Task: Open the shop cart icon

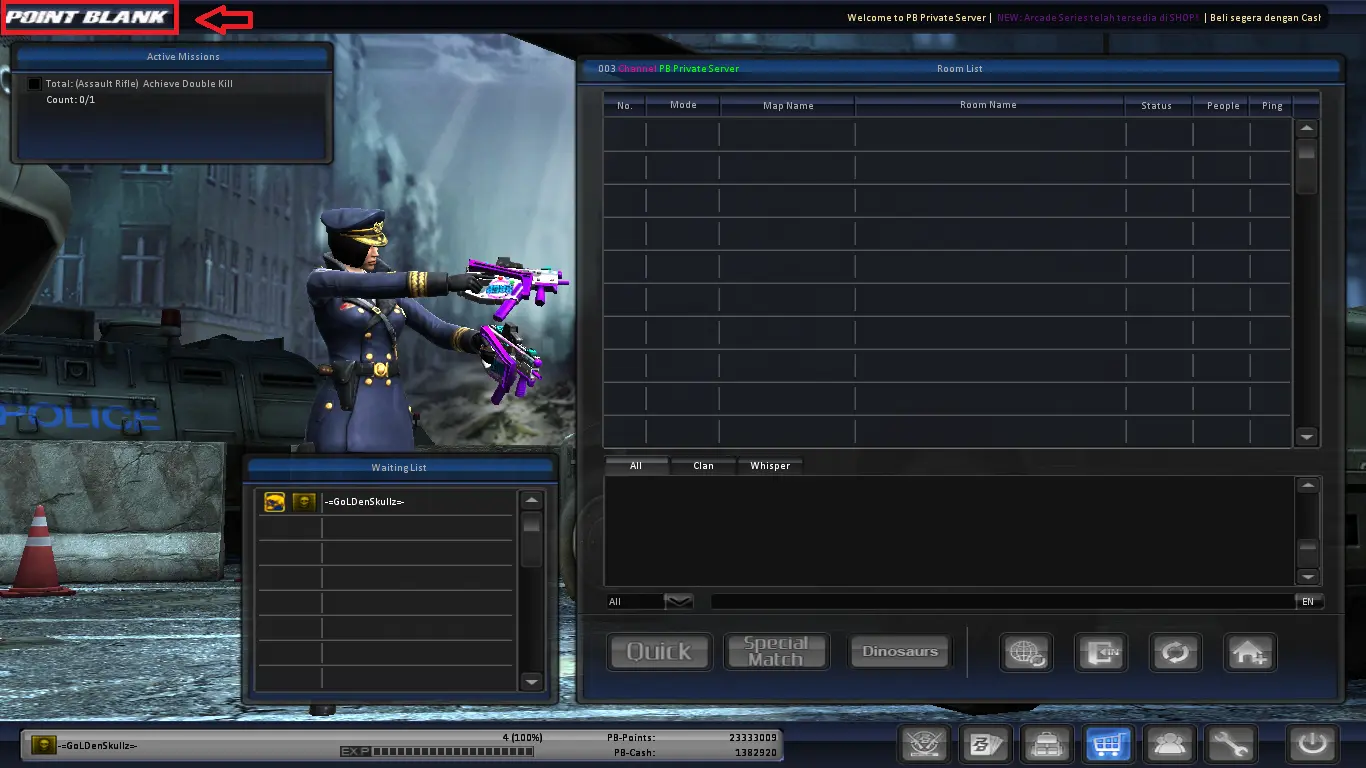Action: point(1109,745)
